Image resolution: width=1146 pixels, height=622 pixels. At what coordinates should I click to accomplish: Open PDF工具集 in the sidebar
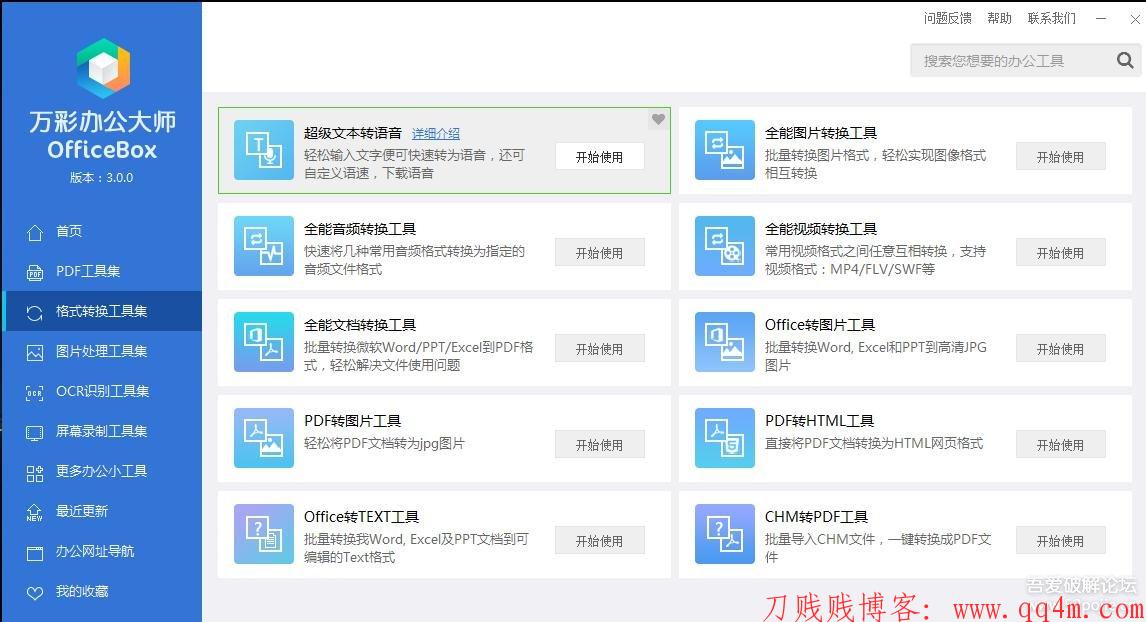[102, 271]
